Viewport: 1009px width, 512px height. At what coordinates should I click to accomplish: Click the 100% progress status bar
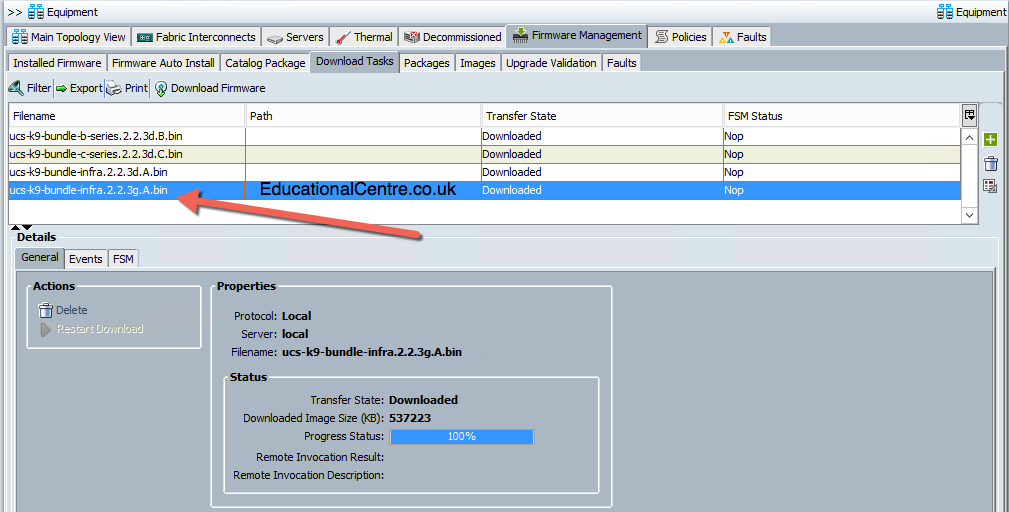461,437
